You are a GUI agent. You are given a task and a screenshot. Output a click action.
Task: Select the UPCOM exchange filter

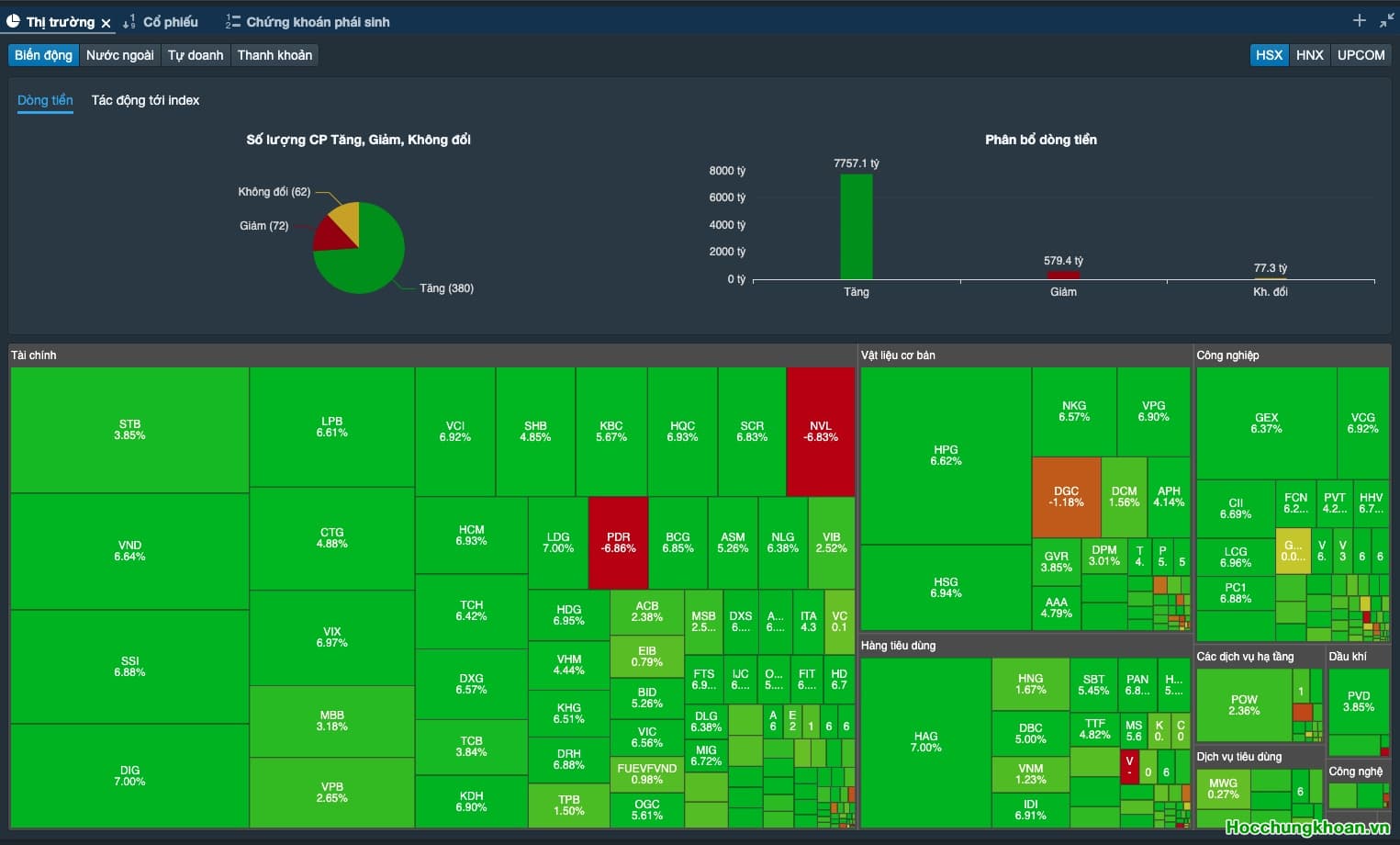(1361, 55)
